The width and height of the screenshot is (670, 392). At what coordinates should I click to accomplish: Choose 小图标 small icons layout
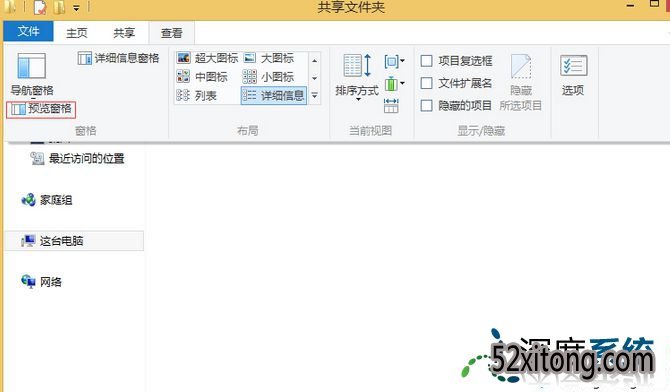pyautogui.click(x=268, y=77)
